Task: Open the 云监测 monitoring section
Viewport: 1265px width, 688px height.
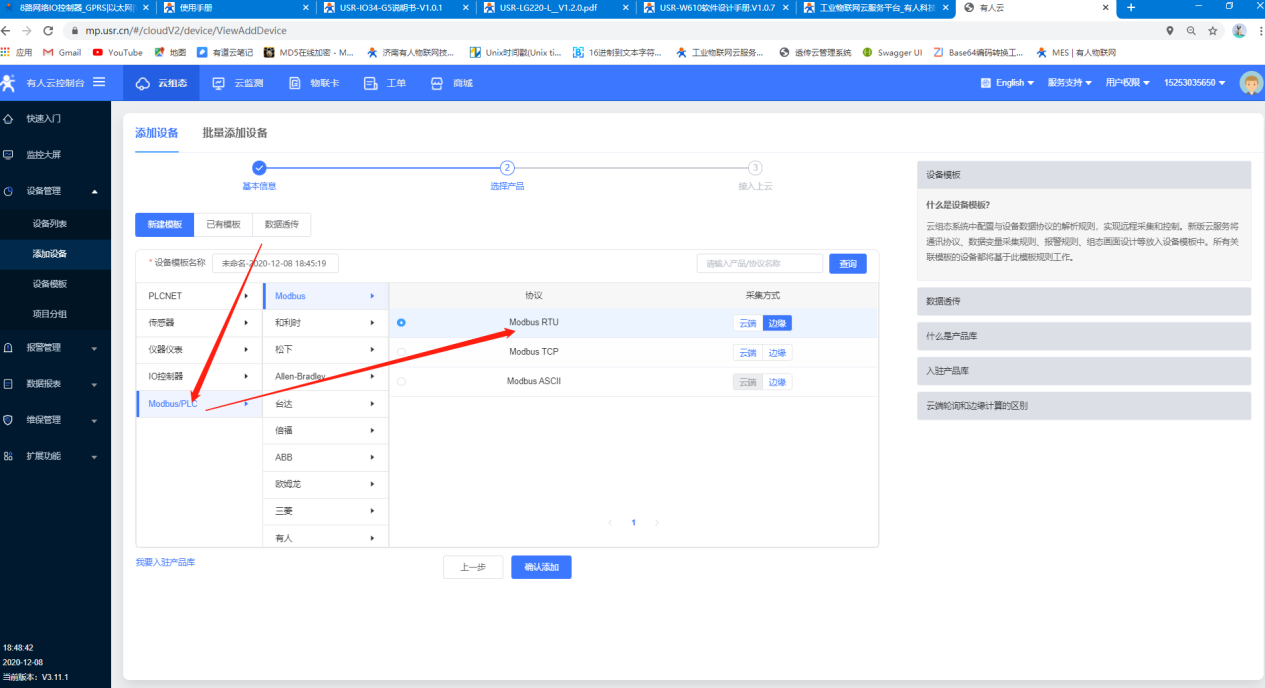Action: tap(238, 83)
